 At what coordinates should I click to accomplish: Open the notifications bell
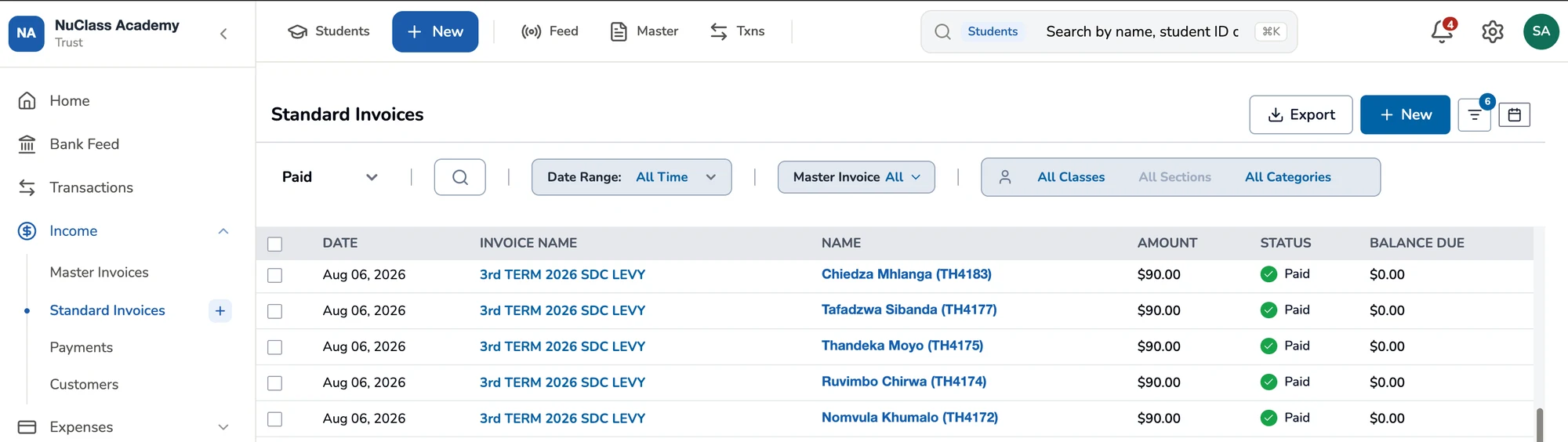coord(1442,31)
